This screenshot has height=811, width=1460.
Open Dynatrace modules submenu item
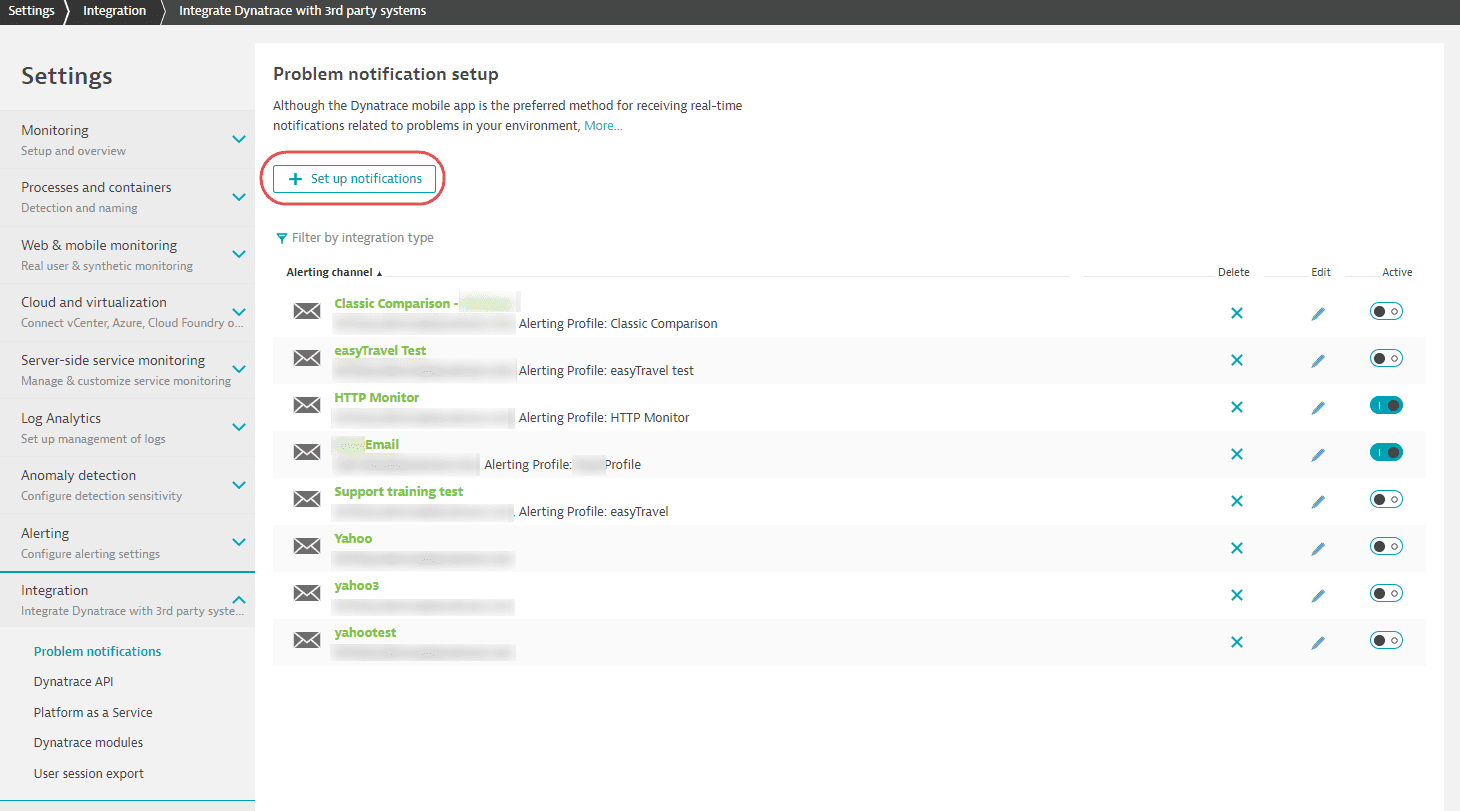(88, 743)
